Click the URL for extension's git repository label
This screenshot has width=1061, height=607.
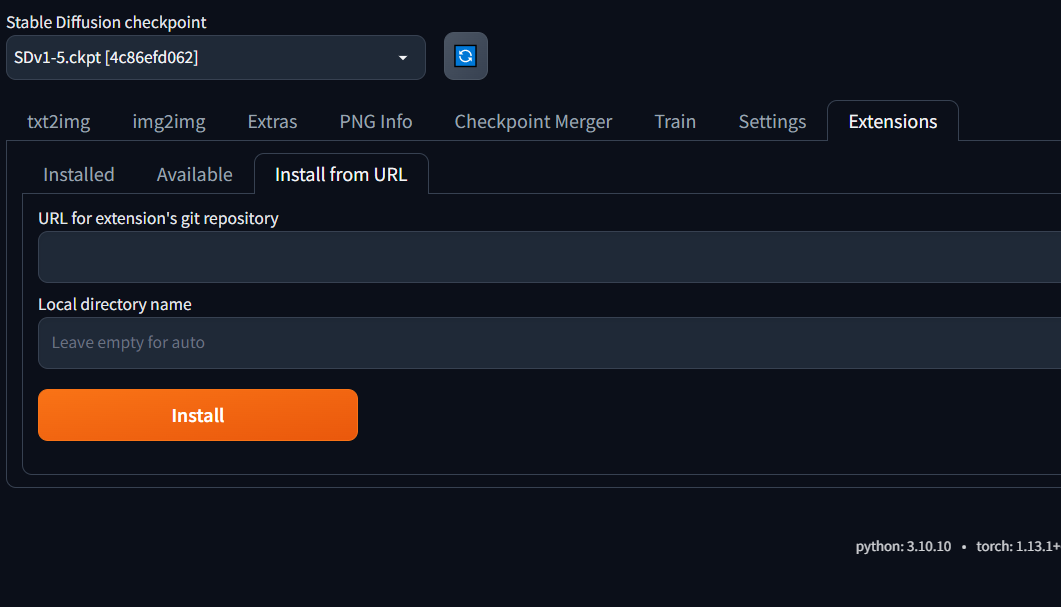158,218
